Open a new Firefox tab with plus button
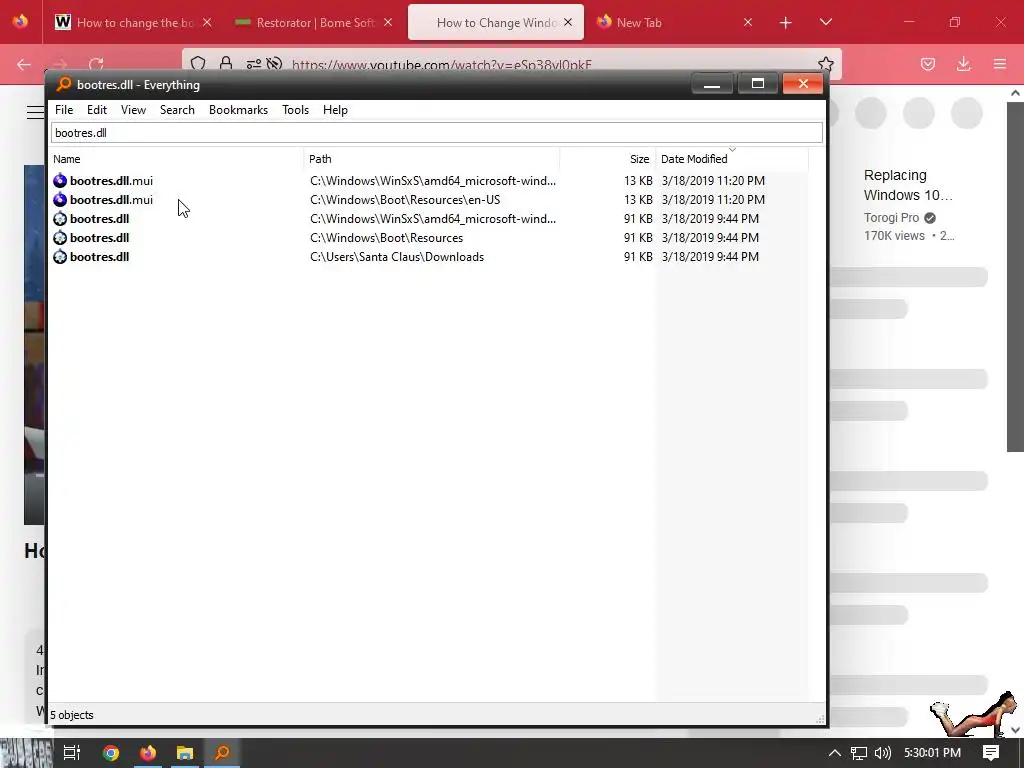 786,23
